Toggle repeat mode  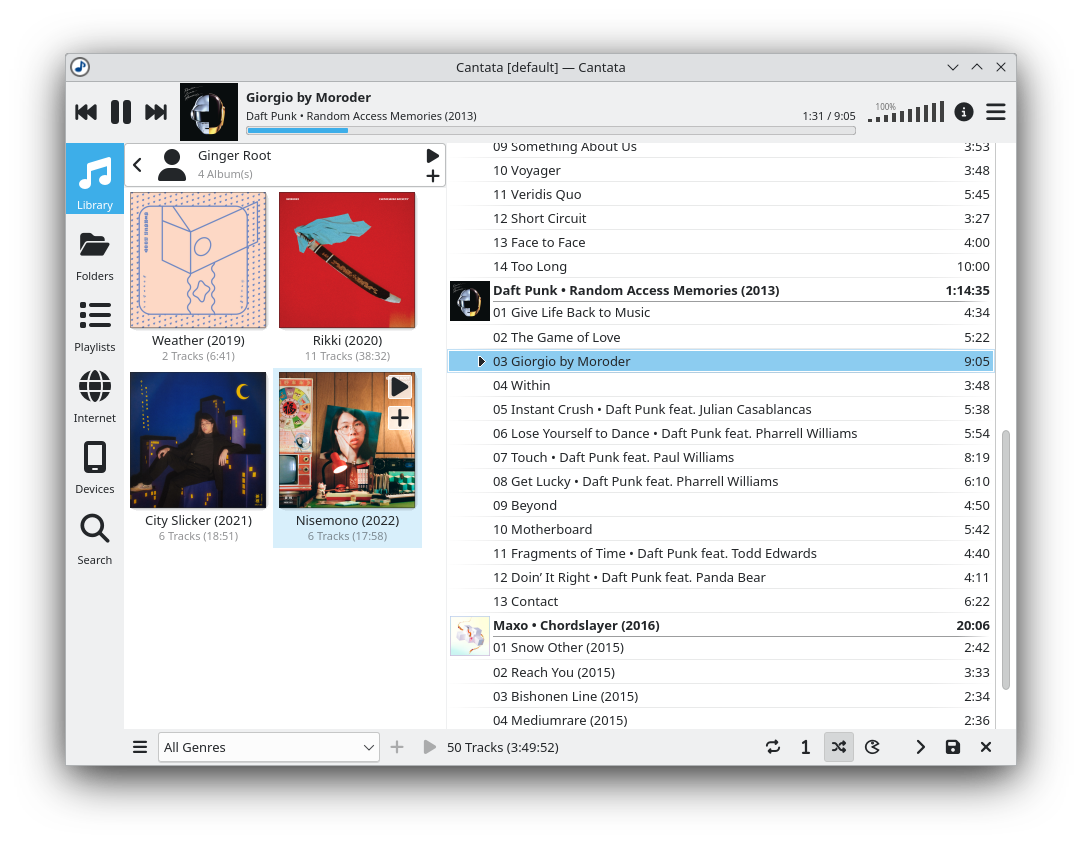773,747
